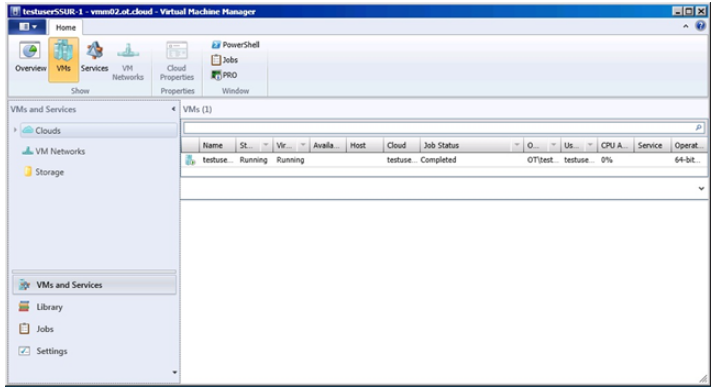This screenshot has width=722, height=392.
Task: Select Clouds in the tree
Action: pyautogui.click(x=98, y=131)
